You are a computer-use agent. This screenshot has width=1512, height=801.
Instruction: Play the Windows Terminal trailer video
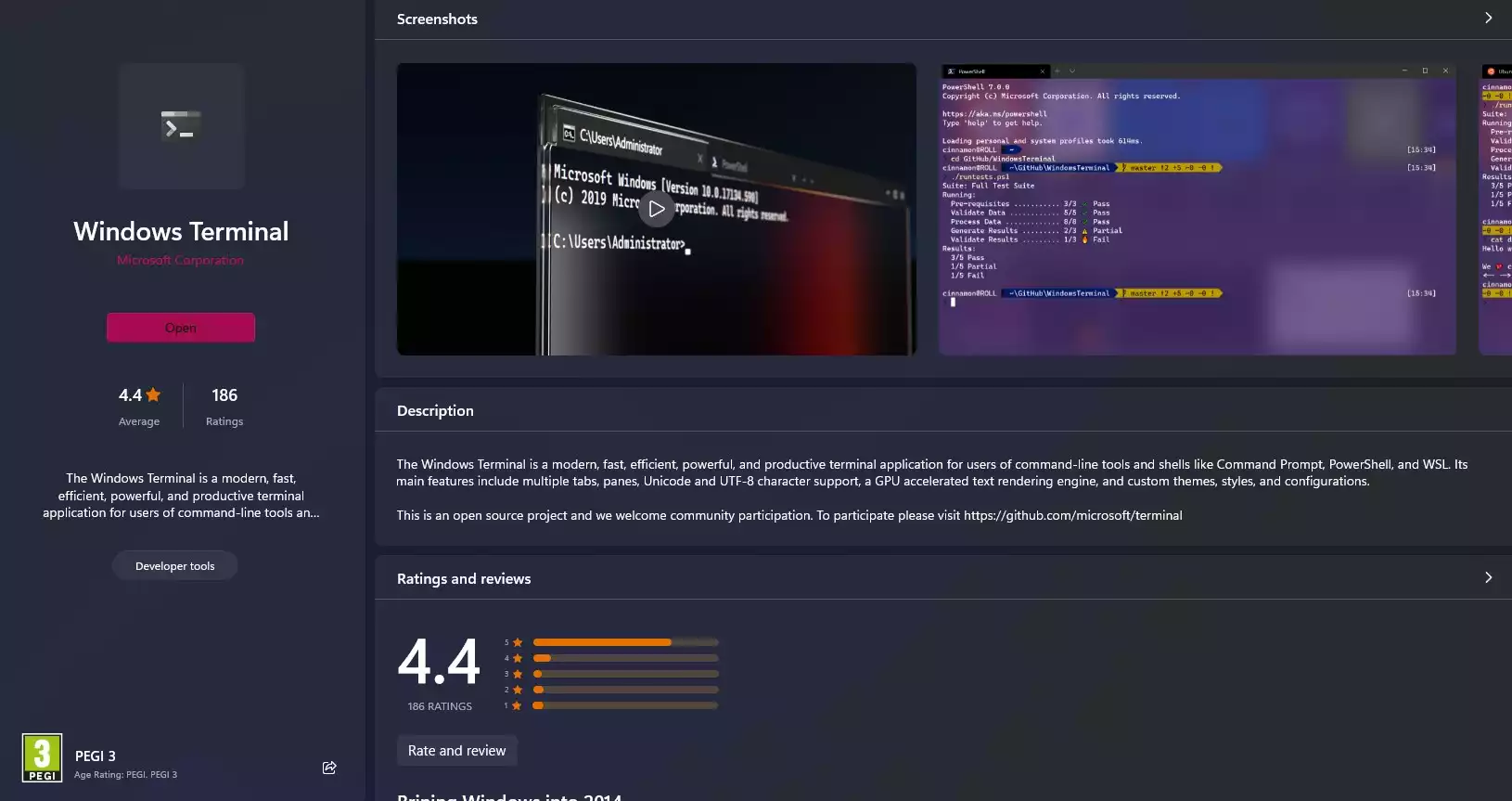tap(657, 209)
